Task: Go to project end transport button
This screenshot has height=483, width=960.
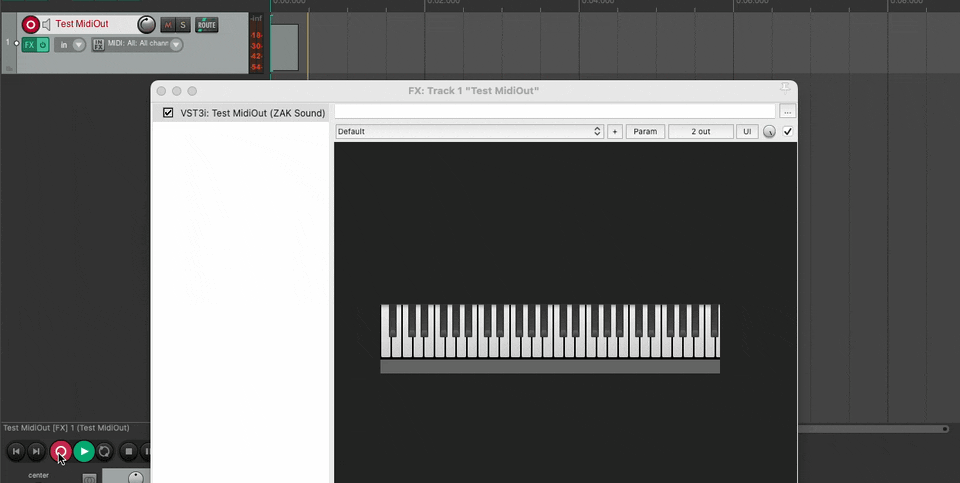Action: coord(36,452)
